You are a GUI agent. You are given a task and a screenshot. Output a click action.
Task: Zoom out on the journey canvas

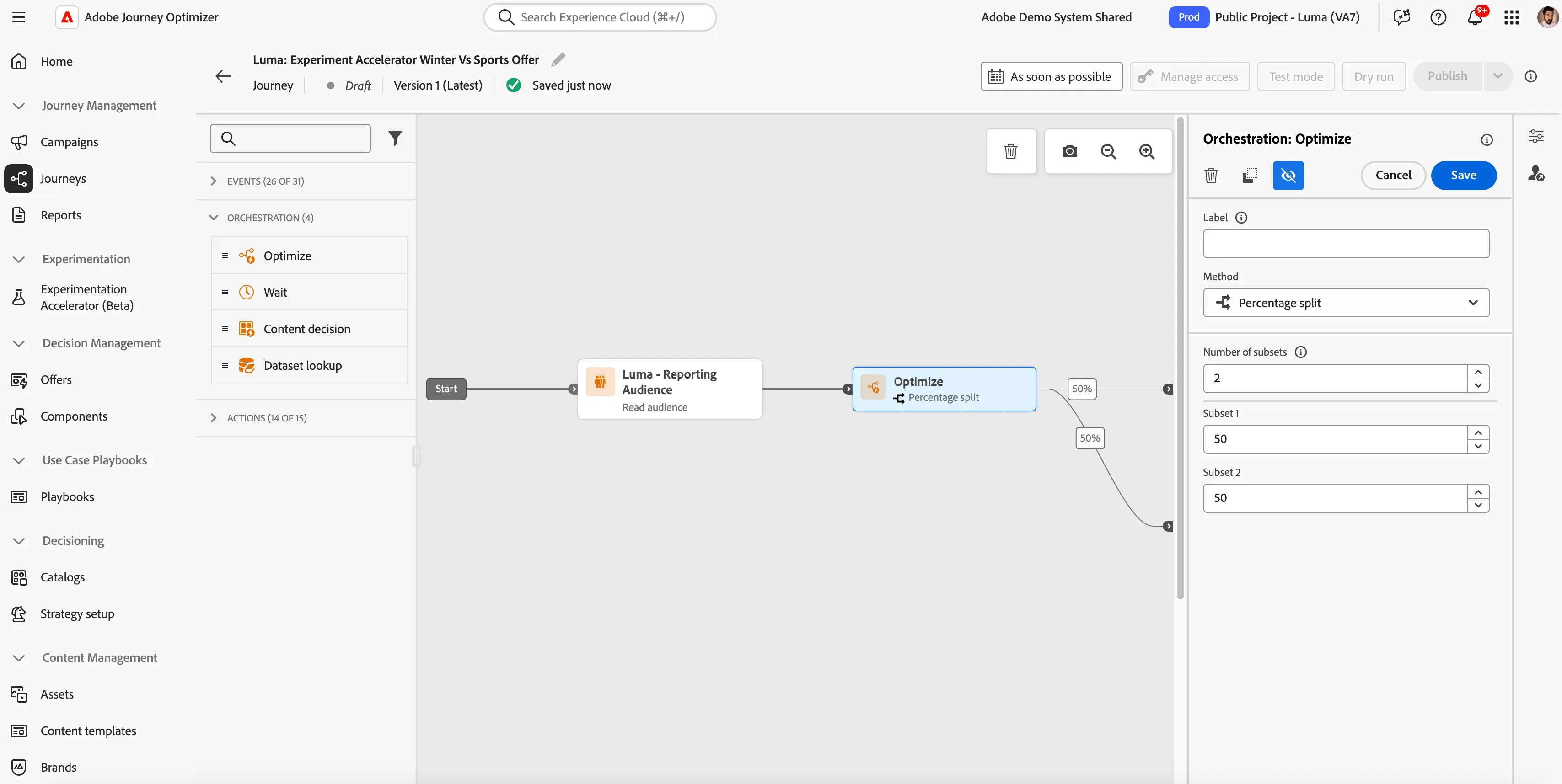point(1108,151)
